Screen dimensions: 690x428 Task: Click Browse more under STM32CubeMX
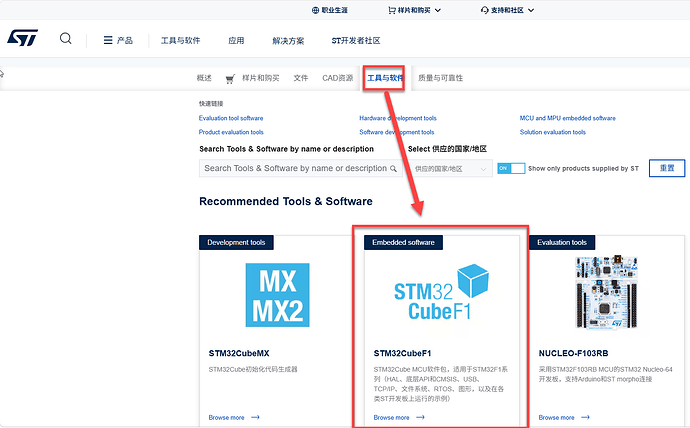[x=226, y=417]
